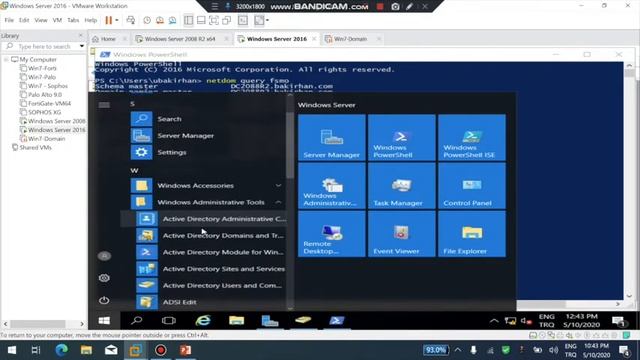Click the Start menu app list scrollbar

[290, 146]
